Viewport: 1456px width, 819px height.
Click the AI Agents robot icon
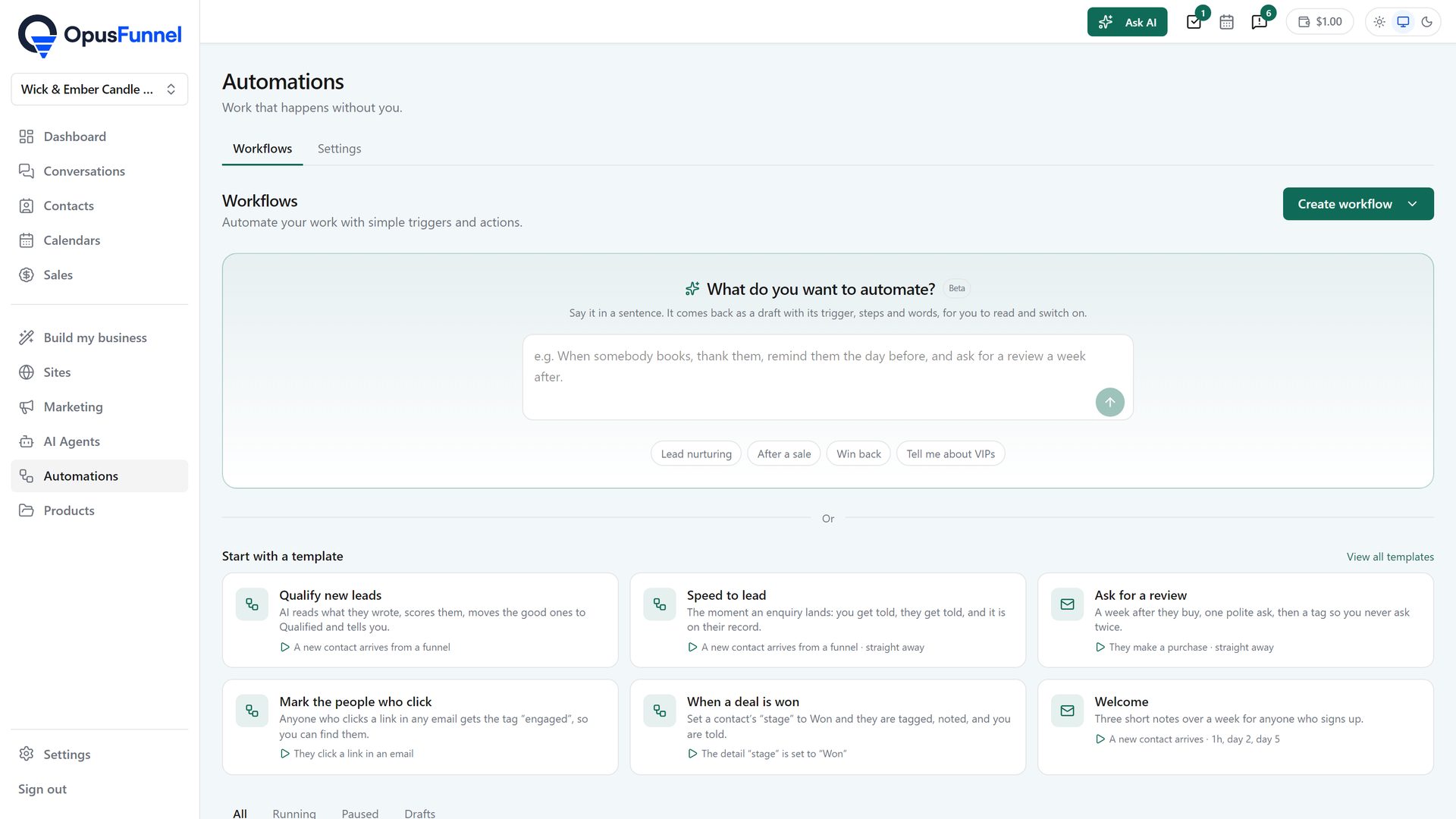point(27,441)
